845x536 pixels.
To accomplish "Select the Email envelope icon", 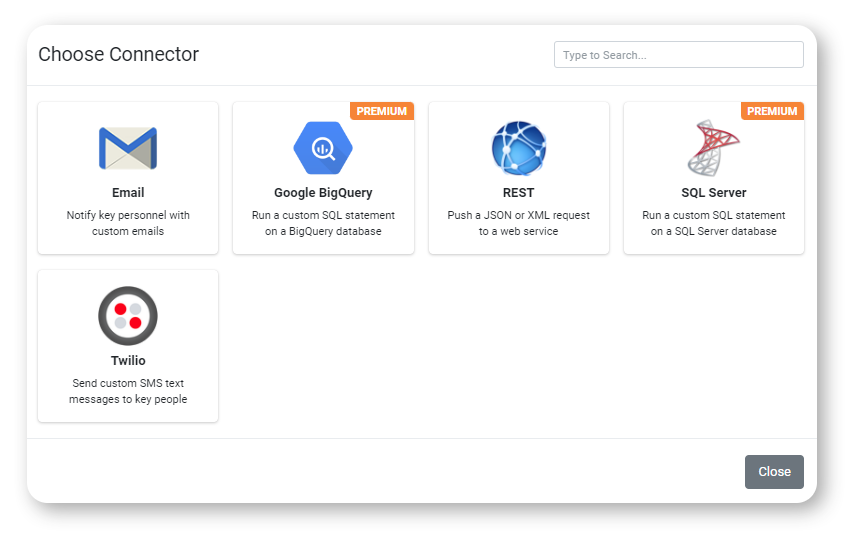I will 128,148.
